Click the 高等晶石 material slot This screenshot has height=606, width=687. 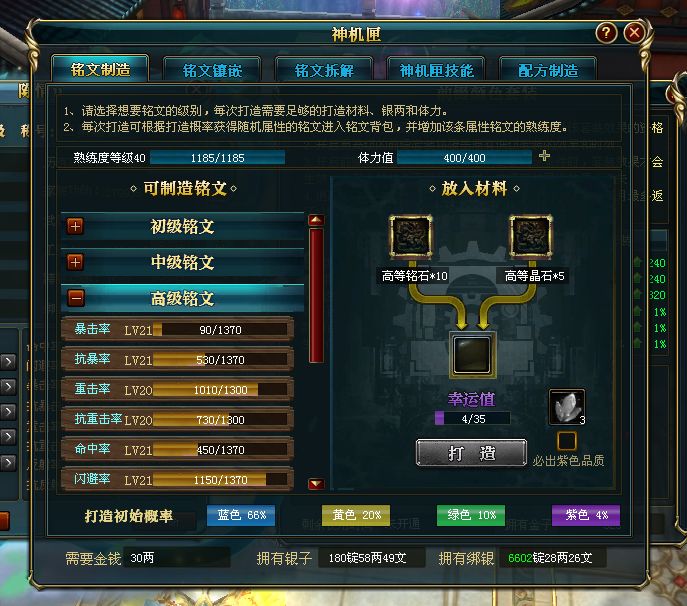pyautogui.click(x=531, y=236)
